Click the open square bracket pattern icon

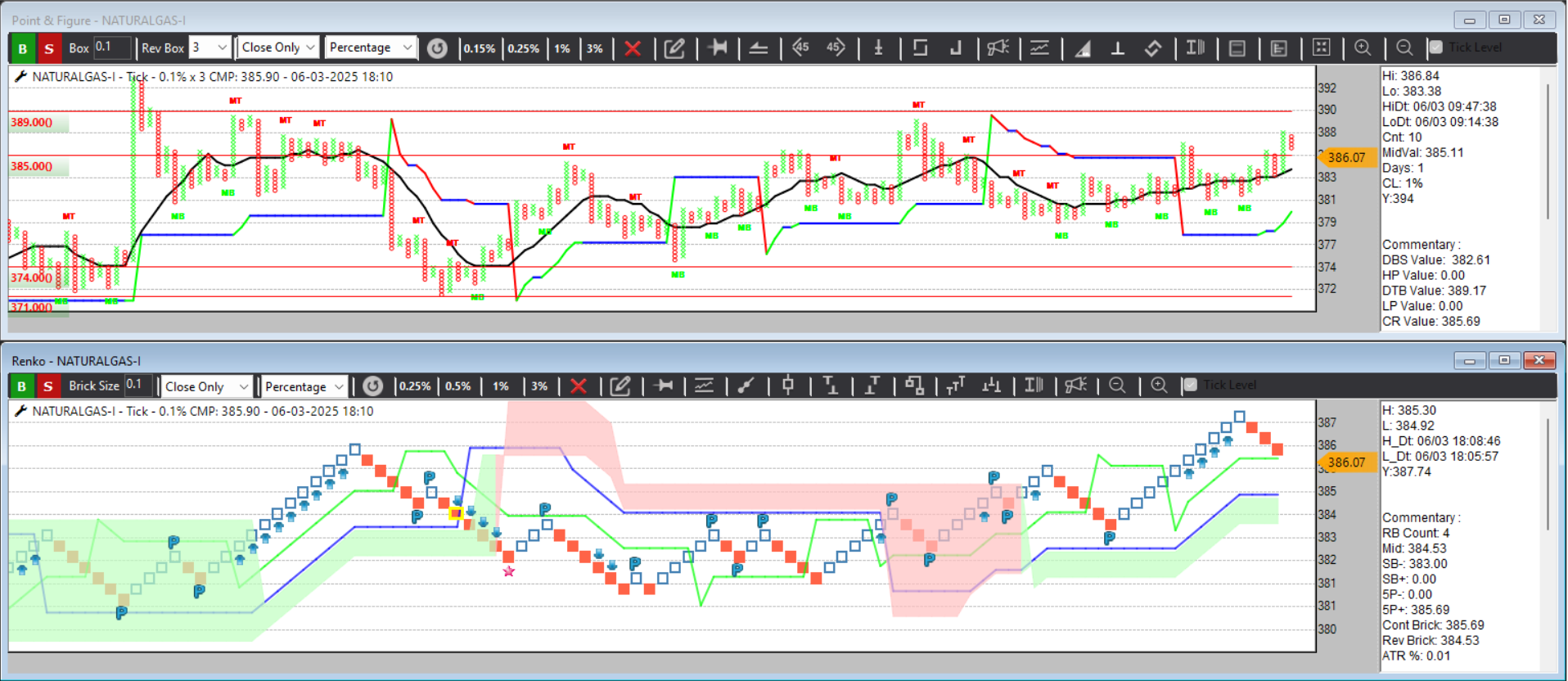click(920, 47)
